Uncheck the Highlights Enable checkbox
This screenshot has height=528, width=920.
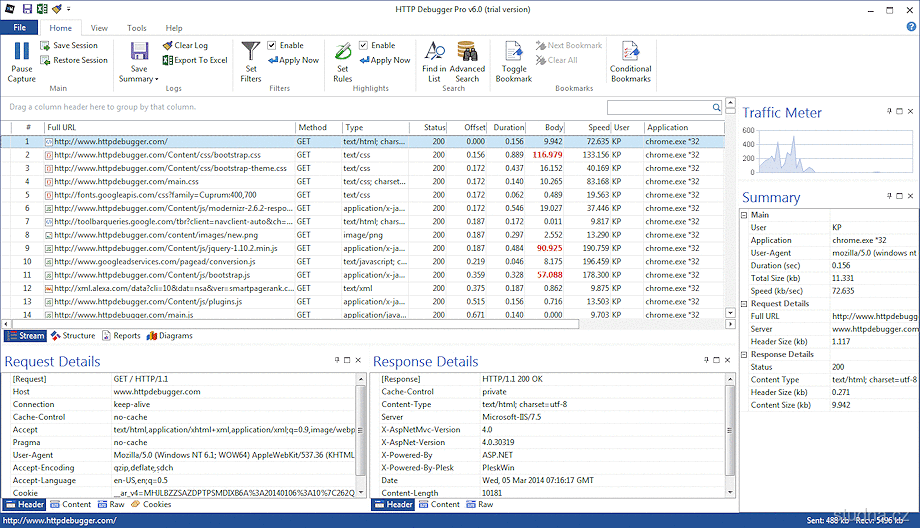(364, 45)
